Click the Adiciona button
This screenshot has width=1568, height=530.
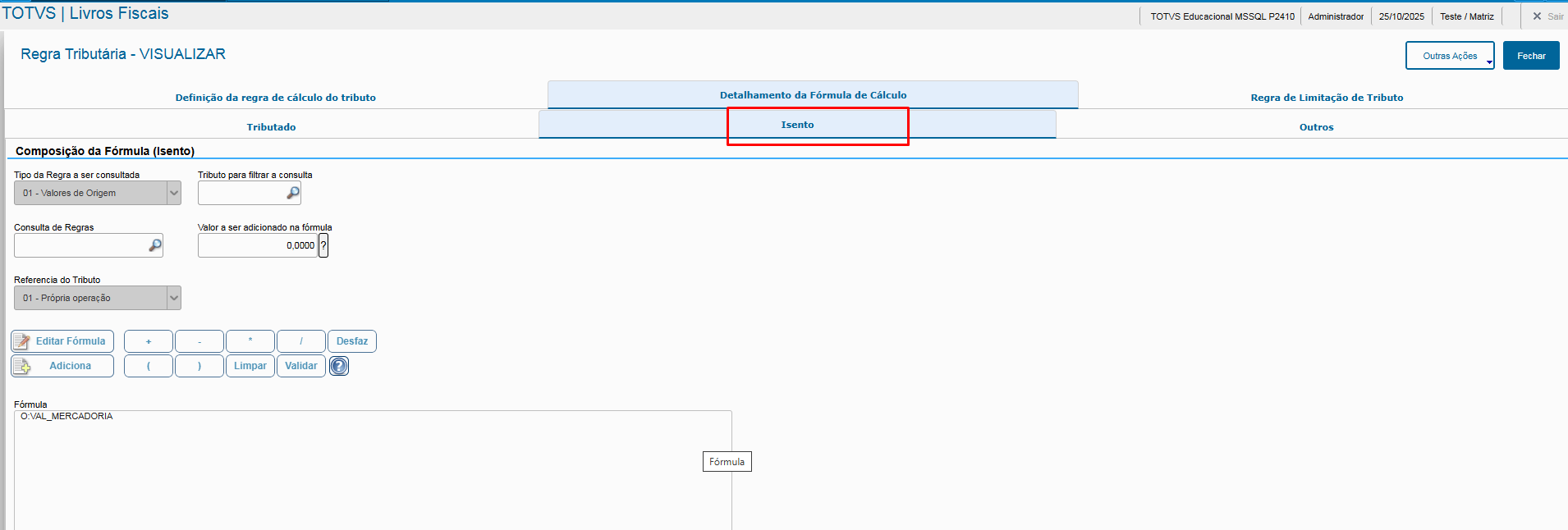click(62, 366)
